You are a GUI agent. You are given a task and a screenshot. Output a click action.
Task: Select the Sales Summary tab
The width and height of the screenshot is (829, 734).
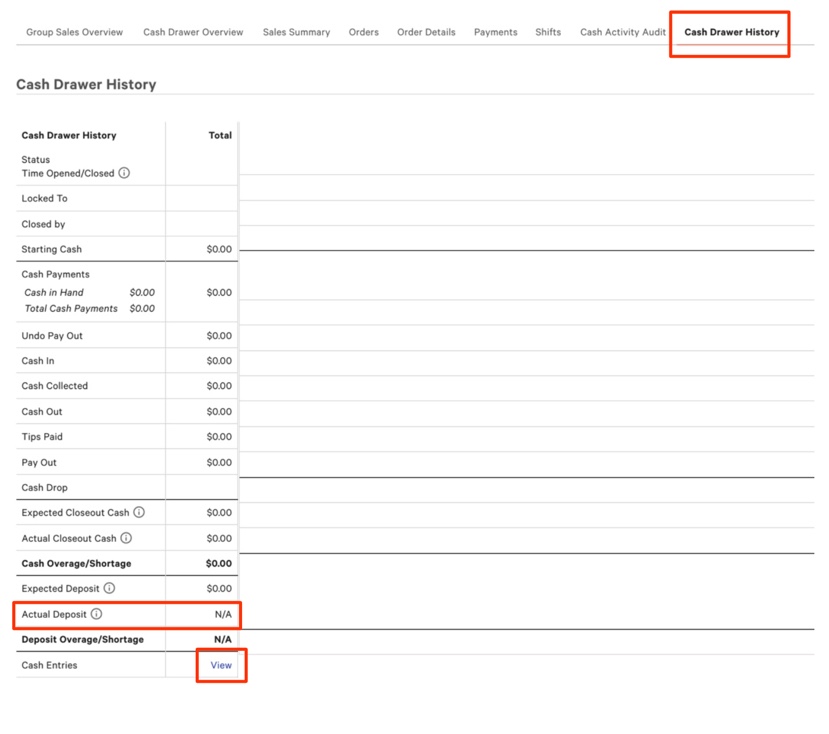click(296, 31)
